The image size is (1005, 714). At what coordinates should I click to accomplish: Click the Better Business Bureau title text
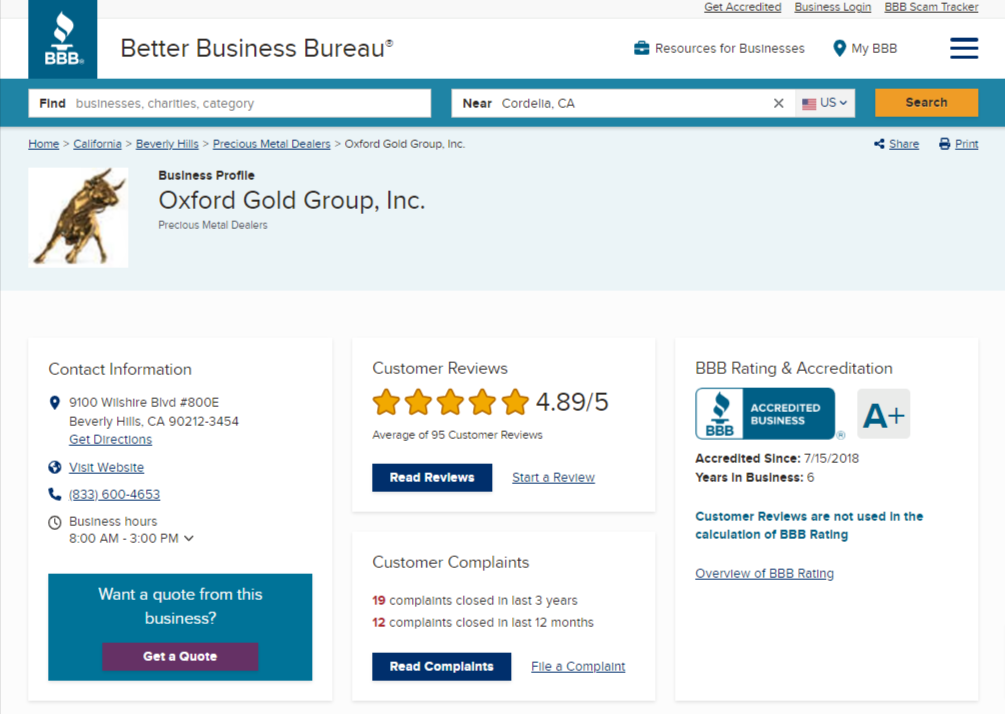(256, 49)
